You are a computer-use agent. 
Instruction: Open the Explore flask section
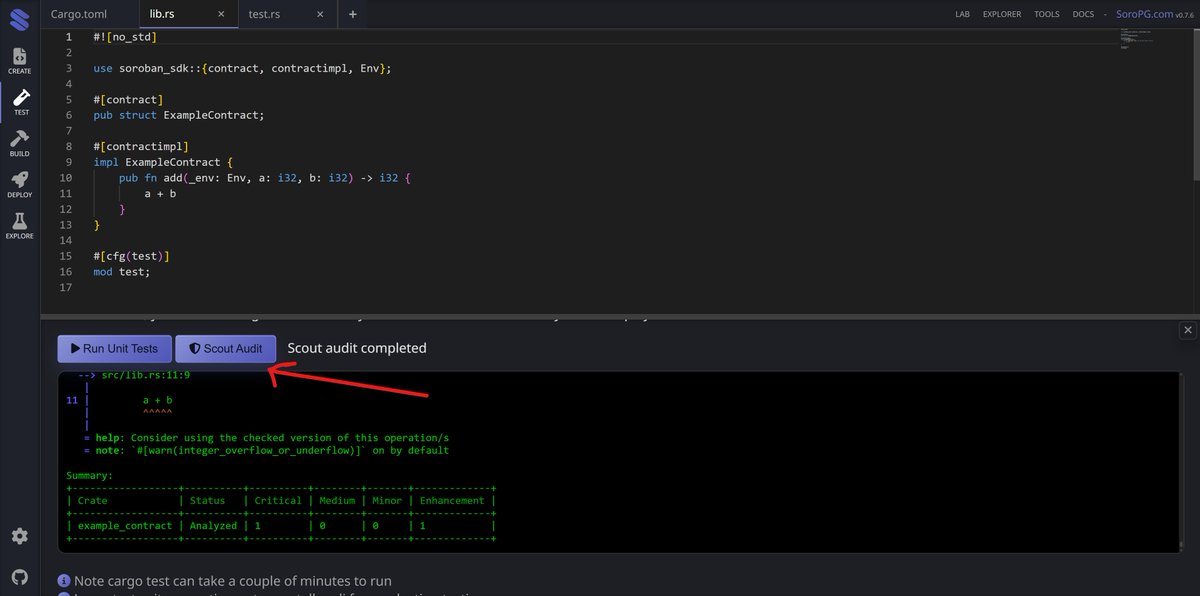(x=19, y=225)
